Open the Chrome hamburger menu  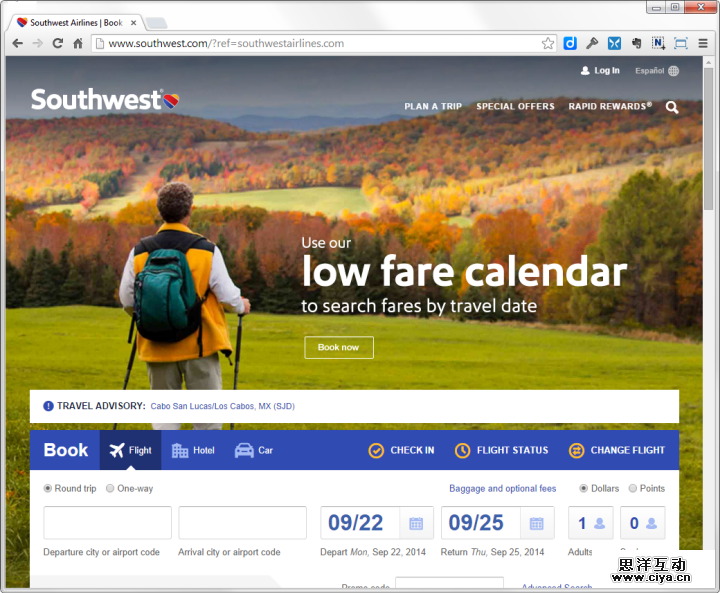click(703, 43)
